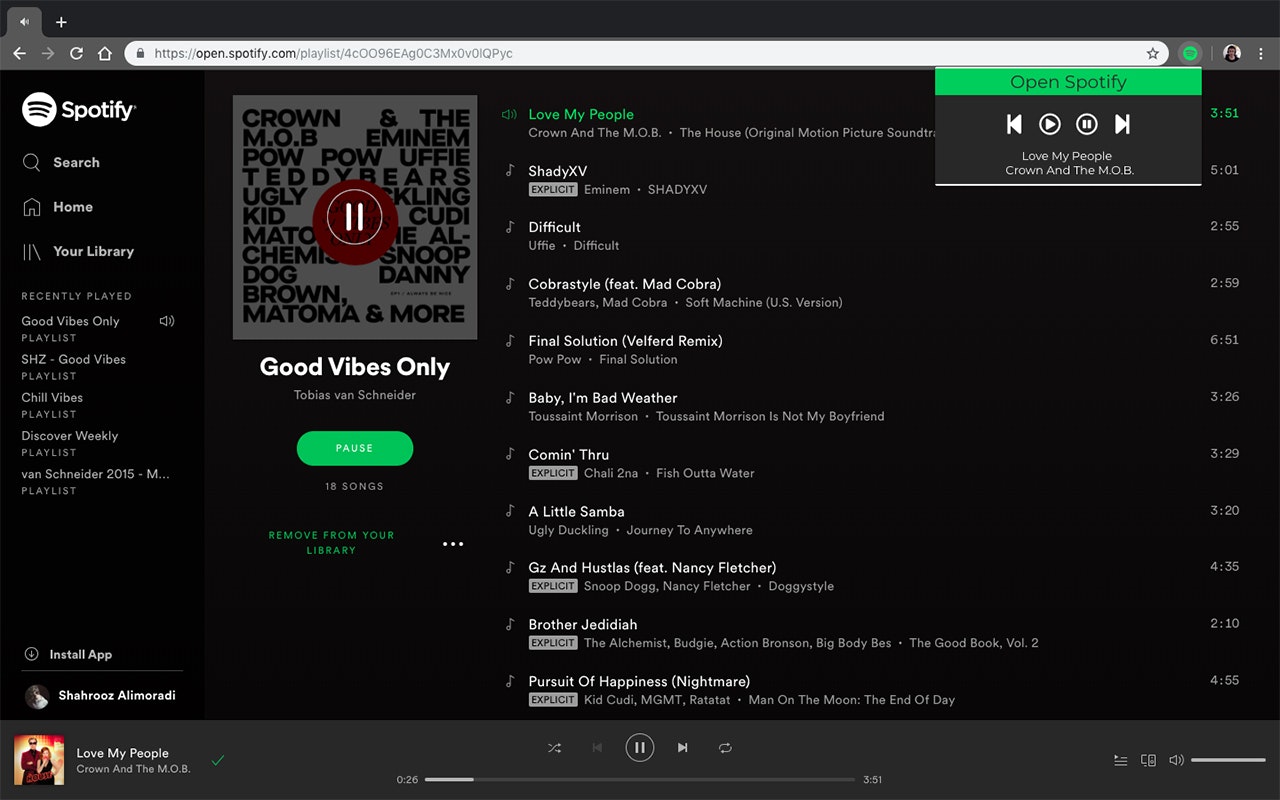Click pause button in extension popup
This screenshot has height=800, width=1280.
[1087, 124]
